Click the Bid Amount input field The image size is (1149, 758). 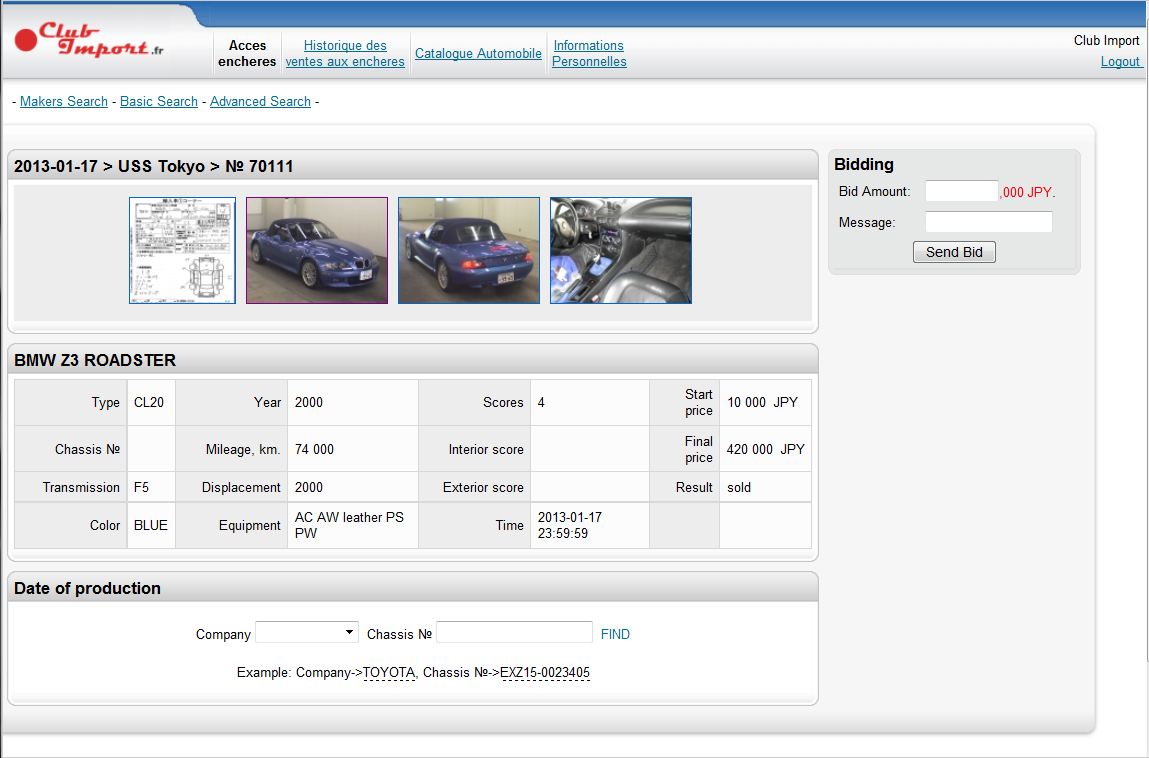pos(961,192)
